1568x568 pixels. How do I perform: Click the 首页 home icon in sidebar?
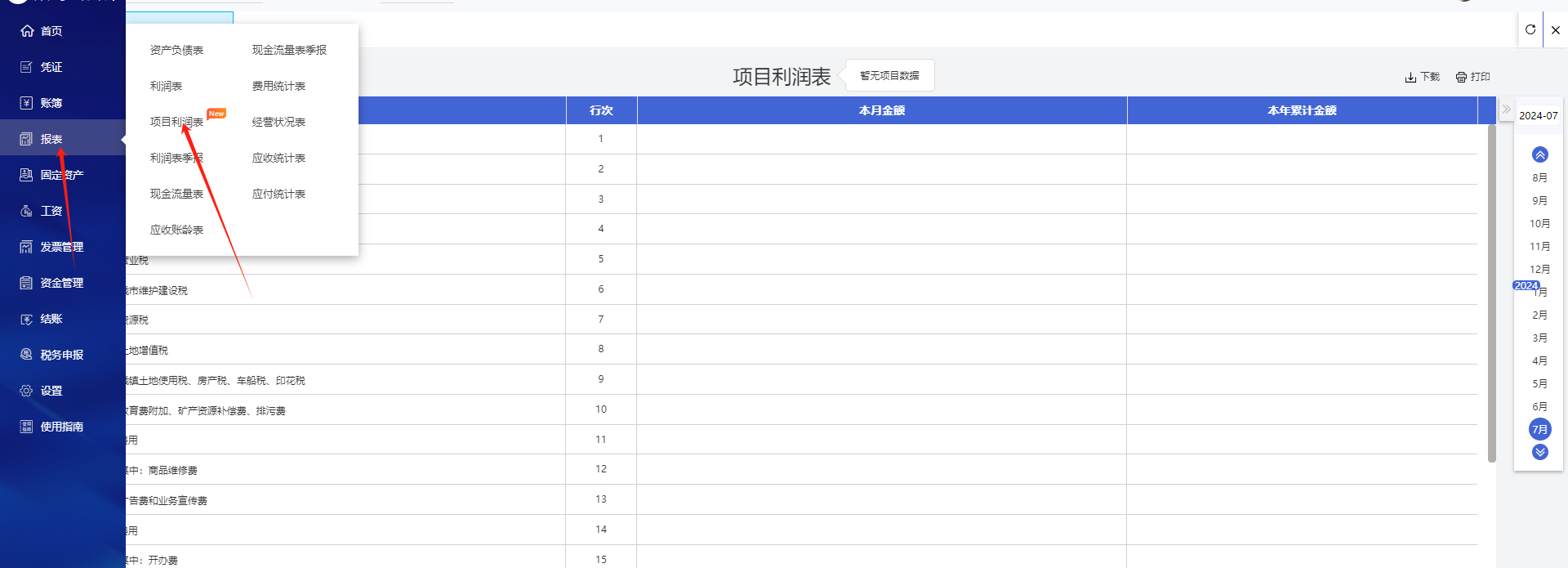(27, 31)
